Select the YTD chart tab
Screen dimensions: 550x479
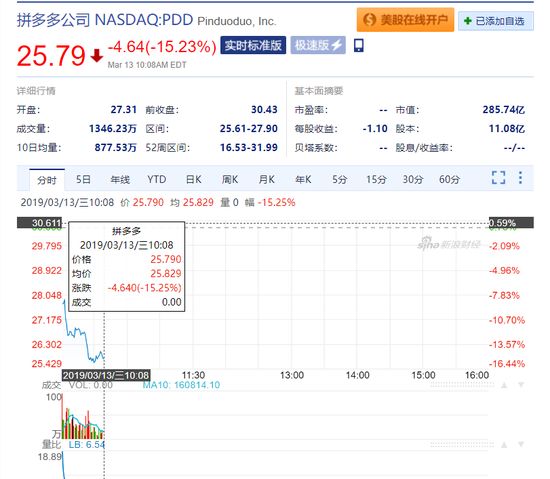(x=157, y=180)
